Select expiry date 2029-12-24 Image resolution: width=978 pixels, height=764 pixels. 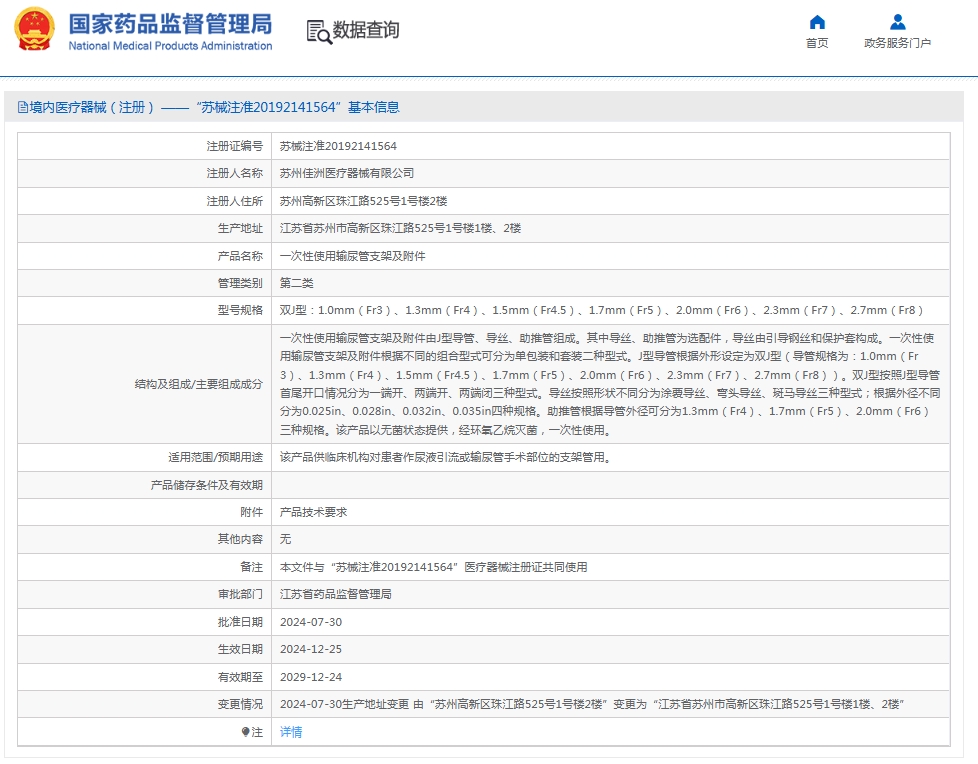(x=311, y=677)
